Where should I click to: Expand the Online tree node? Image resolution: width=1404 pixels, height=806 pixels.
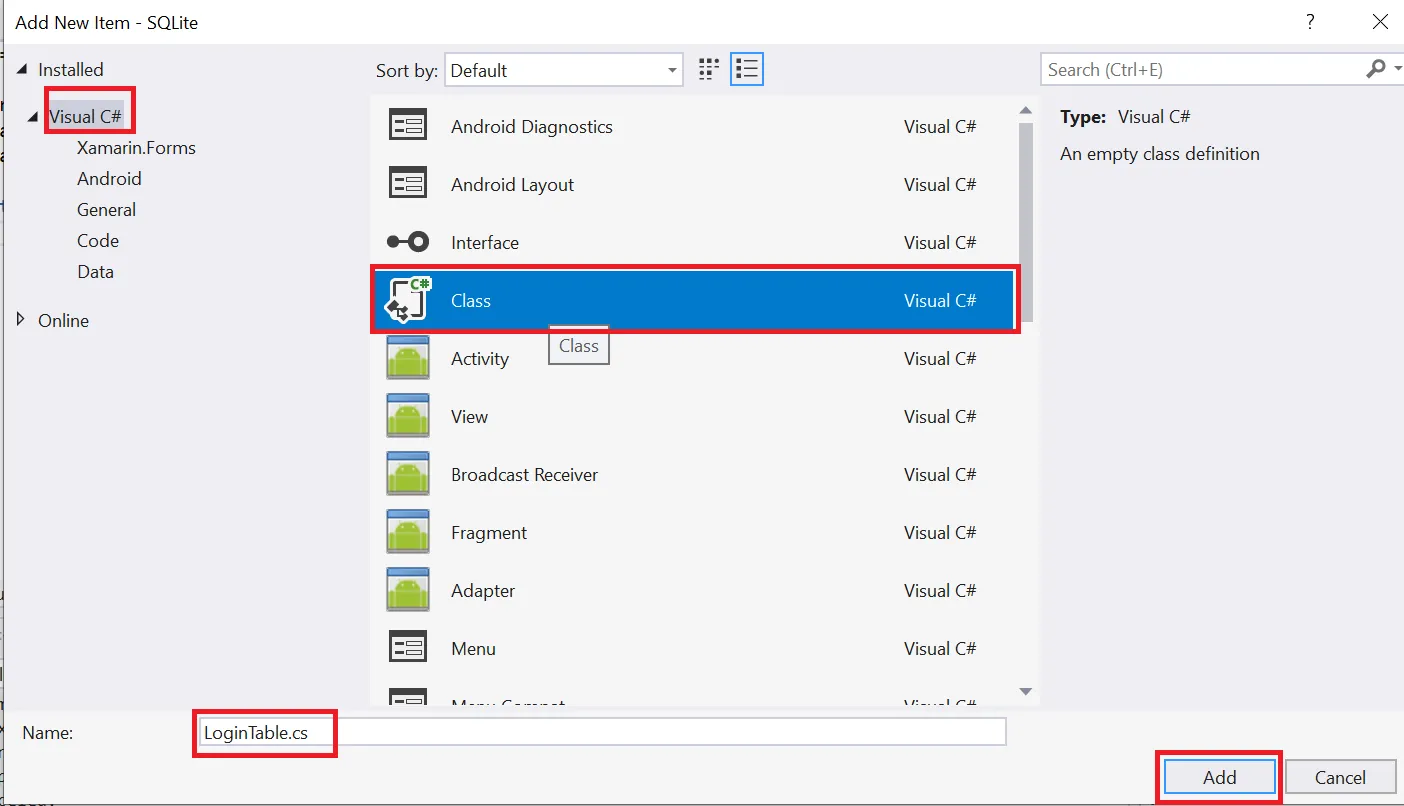point(22,320)
